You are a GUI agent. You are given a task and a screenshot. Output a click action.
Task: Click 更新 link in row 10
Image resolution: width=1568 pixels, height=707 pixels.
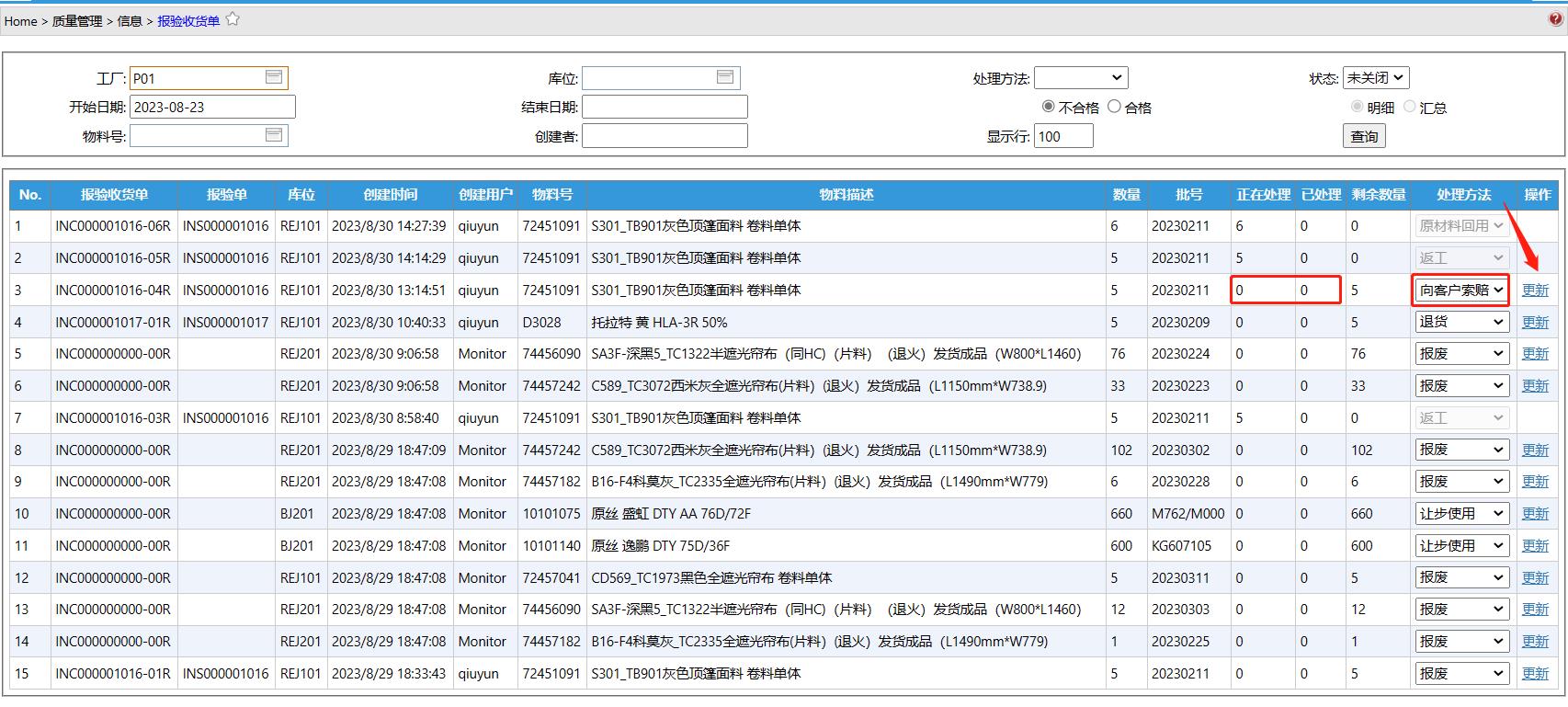pyautogui.click(x=1536, y=513)
